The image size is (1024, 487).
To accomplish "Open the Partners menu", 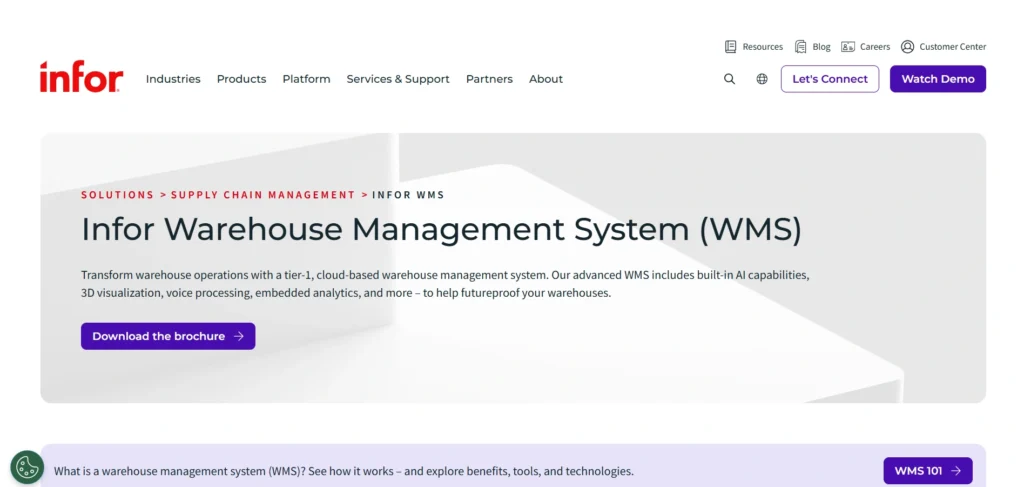I will tap(489, 79).
